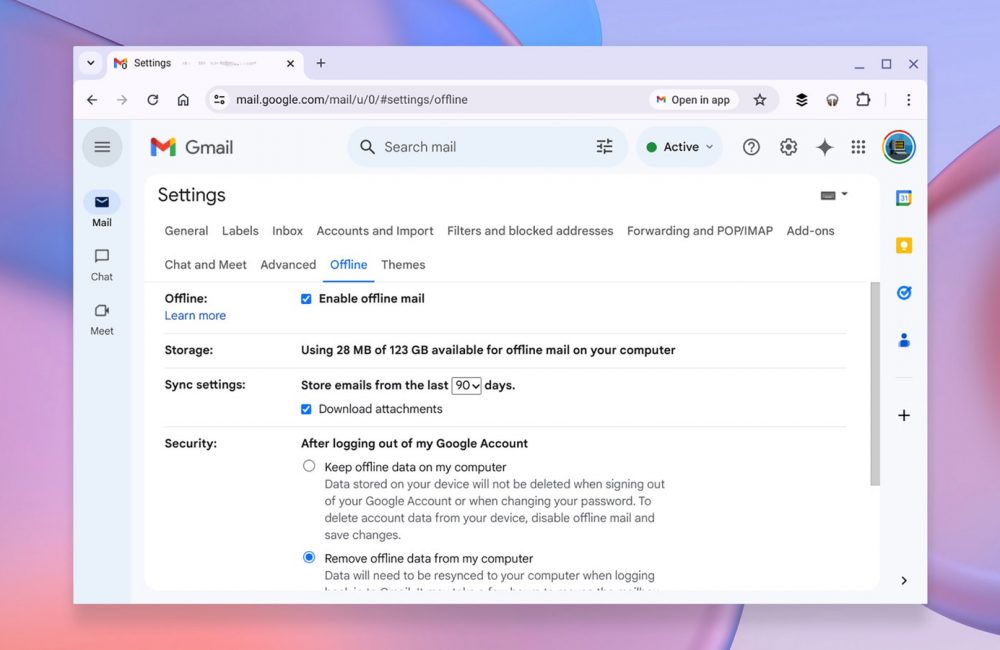Screen dimensions: 1000x650
Task: Go to Filters and blocked addresses tab
Action: [530, 231]
